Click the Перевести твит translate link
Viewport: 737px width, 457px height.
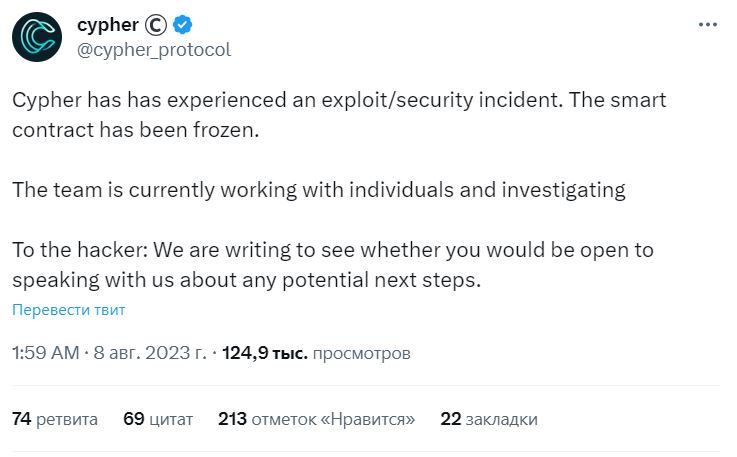pos(69,310)
